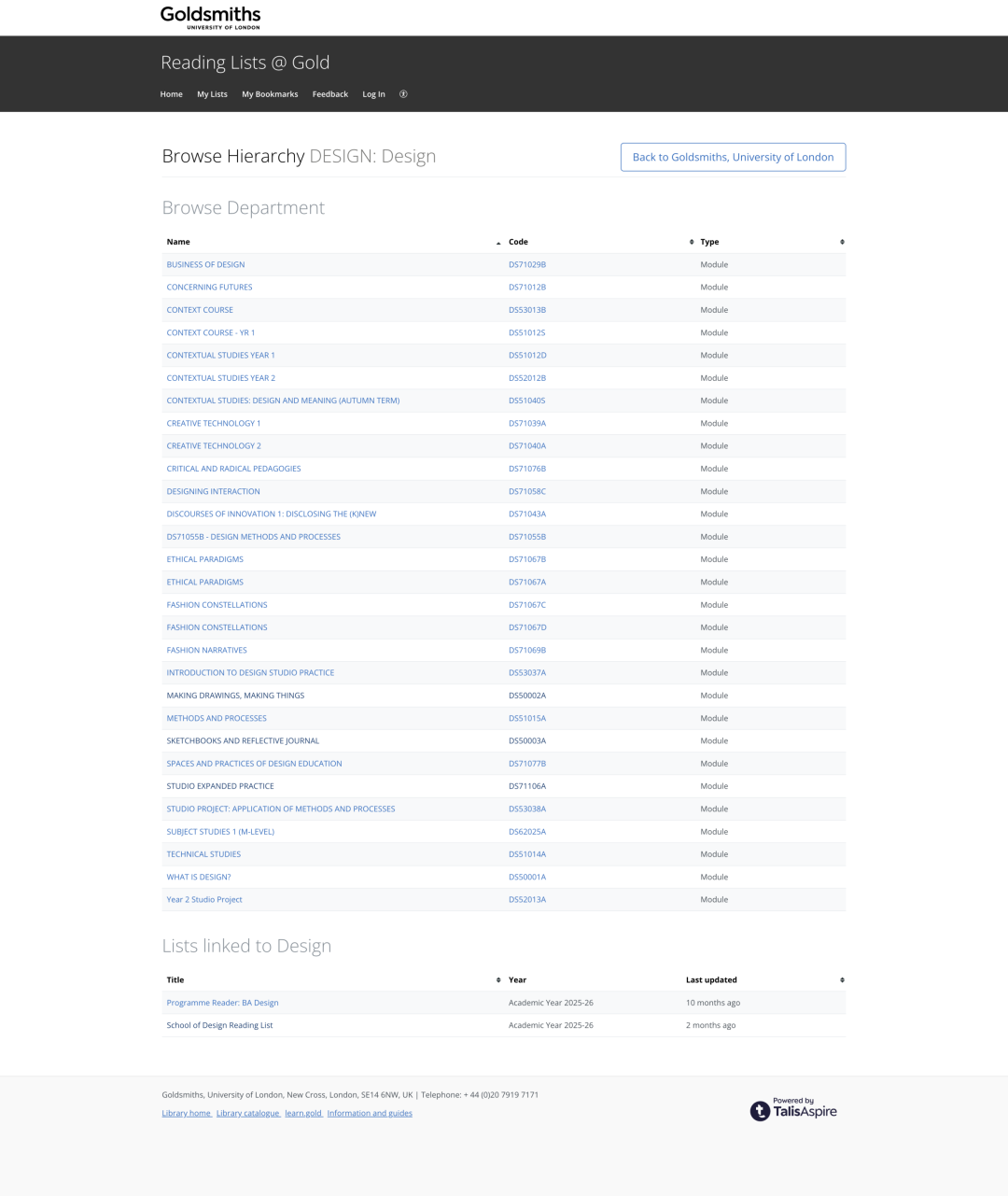Open the Library catalogue footer link
The image size is (1008, 1196).
(x=247, y=1113)
